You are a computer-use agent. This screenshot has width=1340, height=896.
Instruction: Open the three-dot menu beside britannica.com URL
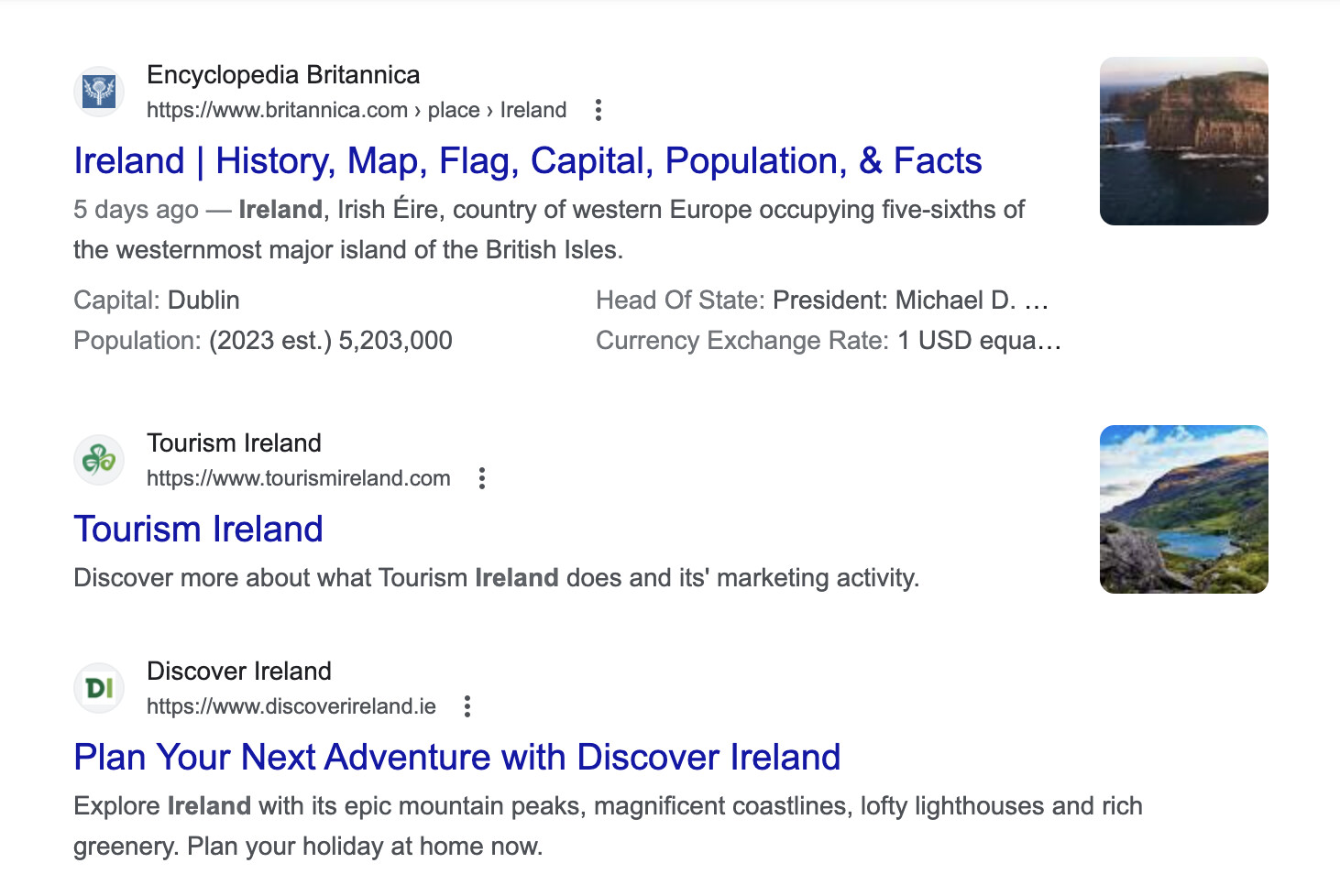click(x=599, y=110)
